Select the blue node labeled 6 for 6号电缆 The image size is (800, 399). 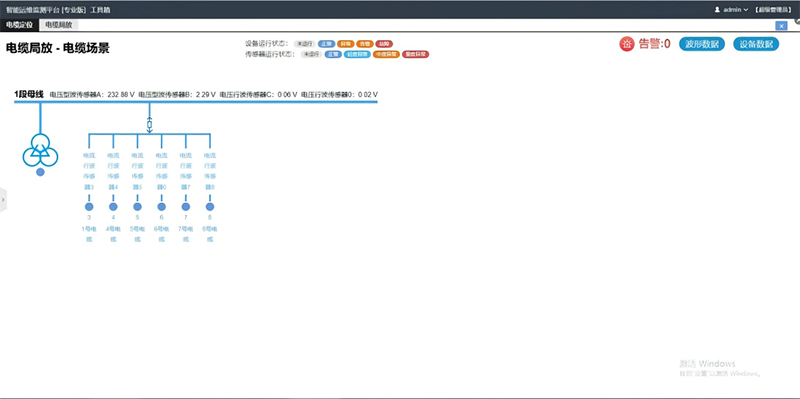(x=162, y=207)
